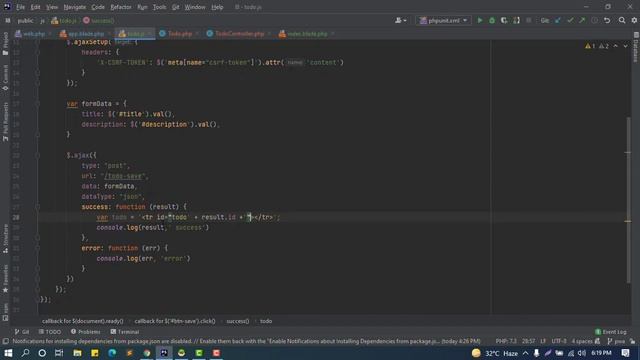Image resolution: width=640 pixels, height=360 pixels.
Task: Show hidden system tray icons chevron
Action: click(526, 353)
